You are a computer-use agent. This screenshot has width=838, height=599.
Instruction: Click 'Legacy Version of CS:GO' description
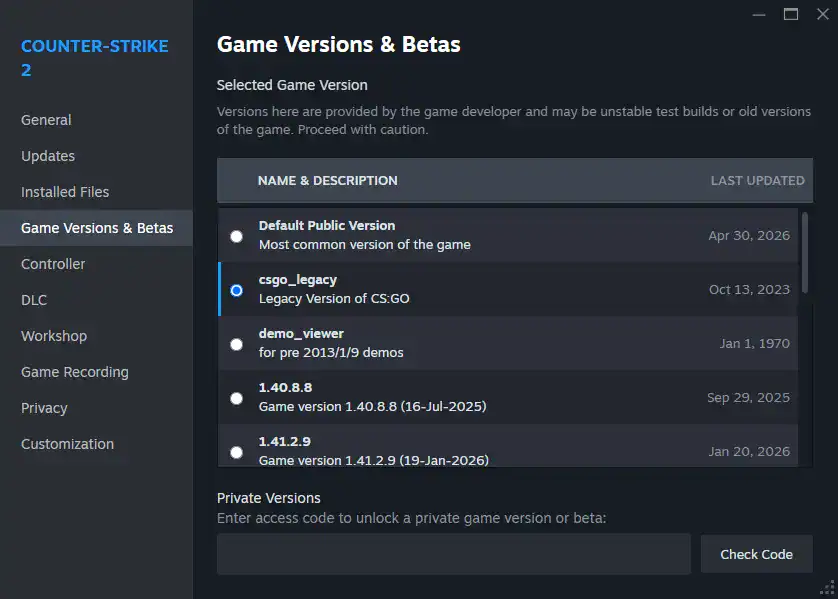pos(334,299)
